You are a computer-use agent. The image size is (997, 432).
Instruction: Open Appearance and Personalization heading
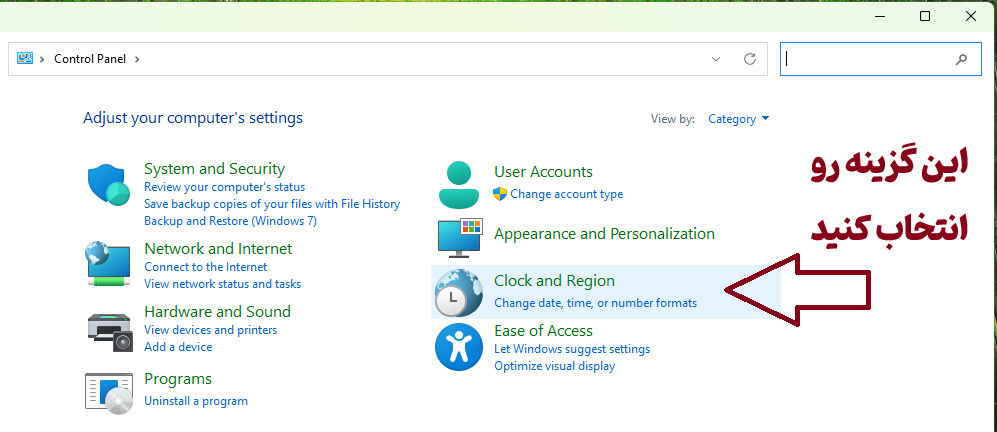[604, 233]
